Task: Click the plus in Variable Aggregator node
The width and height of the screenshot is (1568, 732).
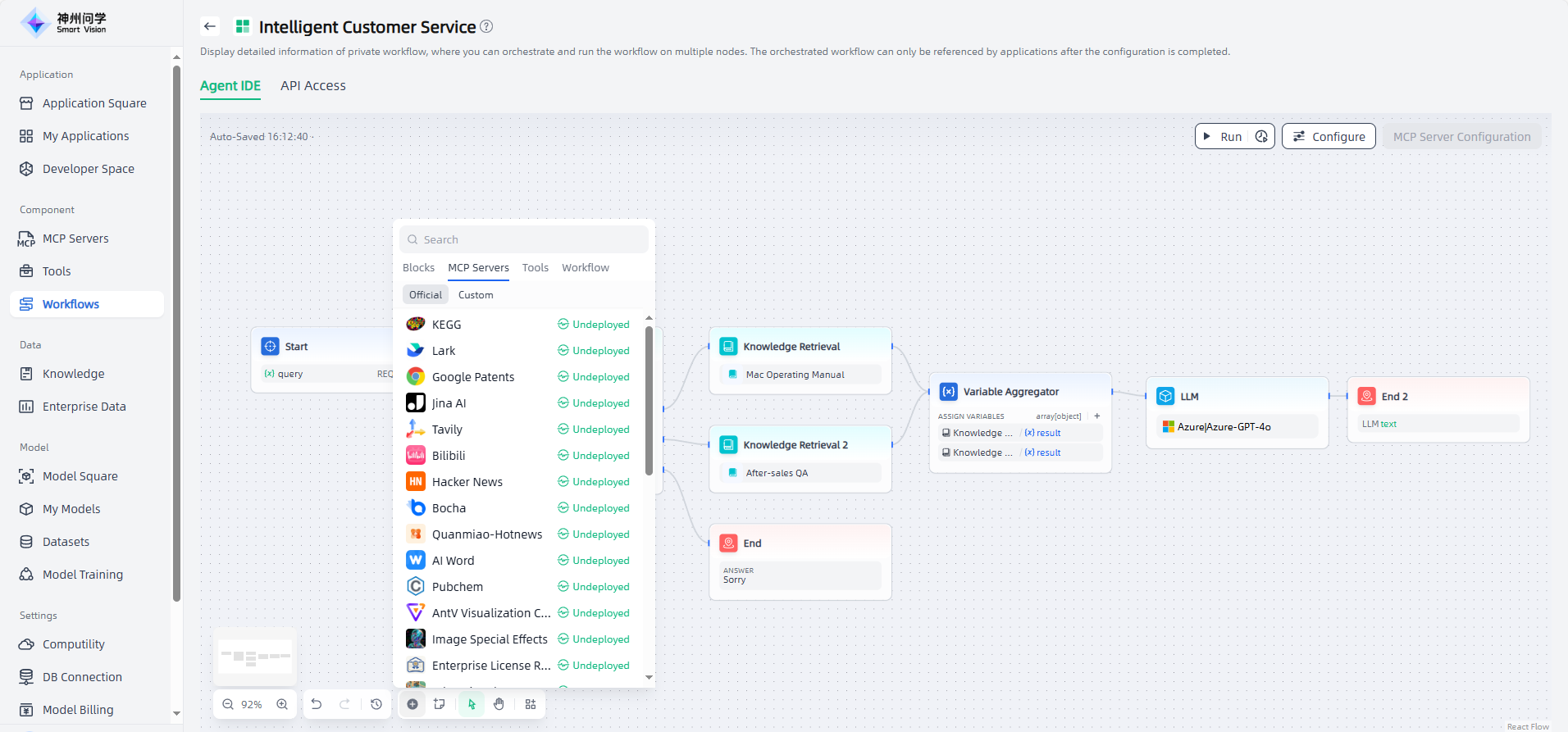Action: pyautogui.click(x=1096, y=416)
